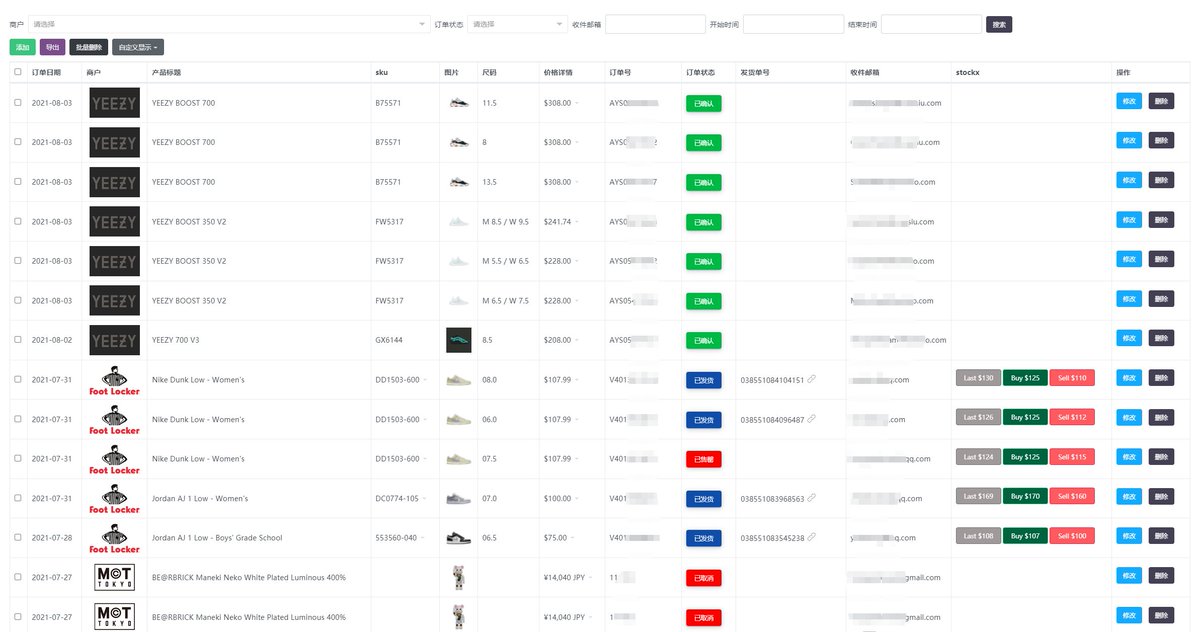Viewport: 1200px width, 632px height.
Task: Focus the 收件邮箱 recipient email input
Action: 655,24
